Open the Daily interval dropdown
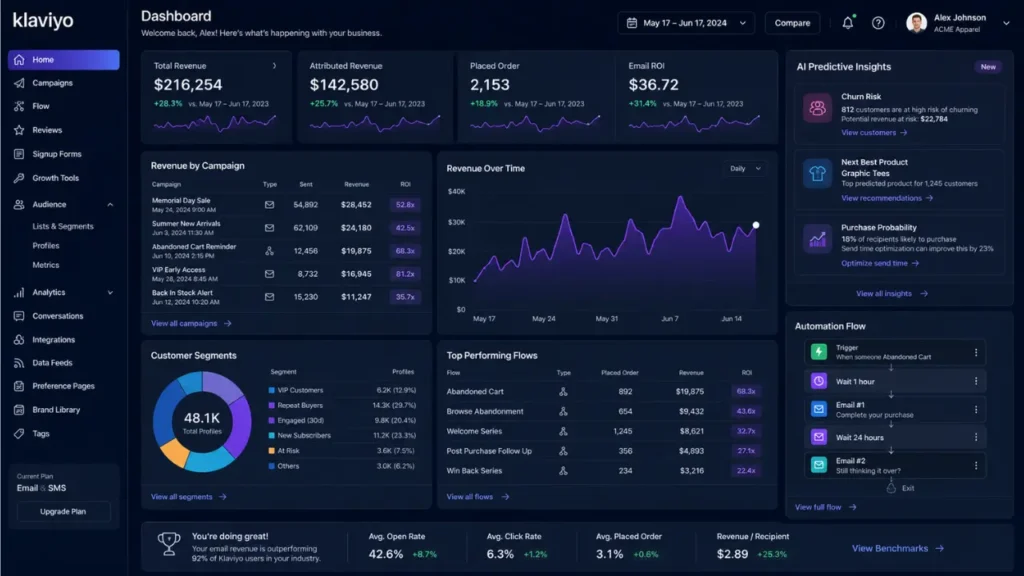Image resolution: width=1024 pixels, height=576 pixels. tap(745, 168)
